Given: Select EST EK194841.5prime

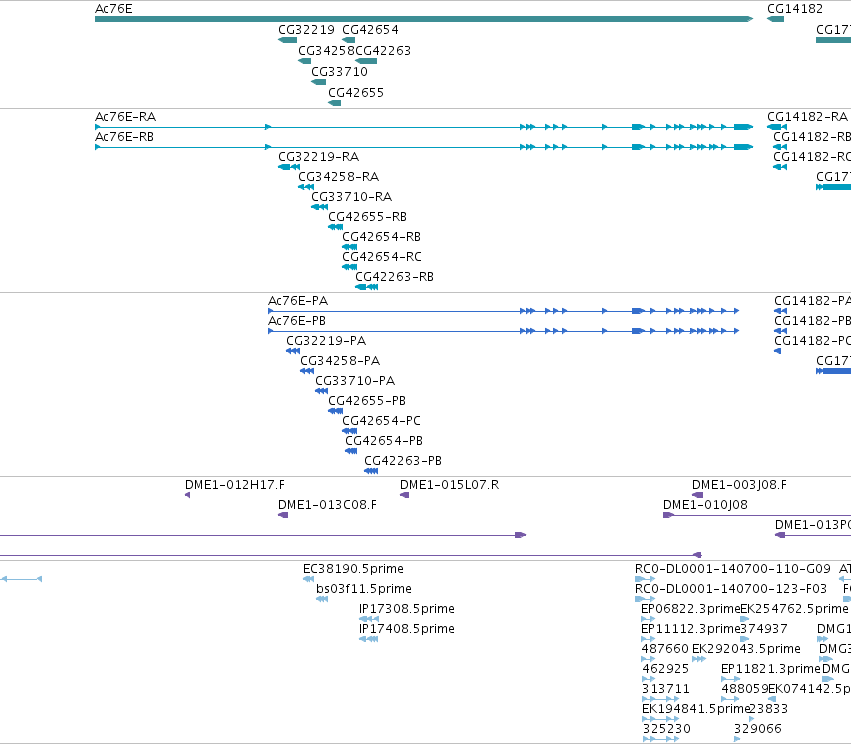Looking at the screenshot, I should [660, 720].
